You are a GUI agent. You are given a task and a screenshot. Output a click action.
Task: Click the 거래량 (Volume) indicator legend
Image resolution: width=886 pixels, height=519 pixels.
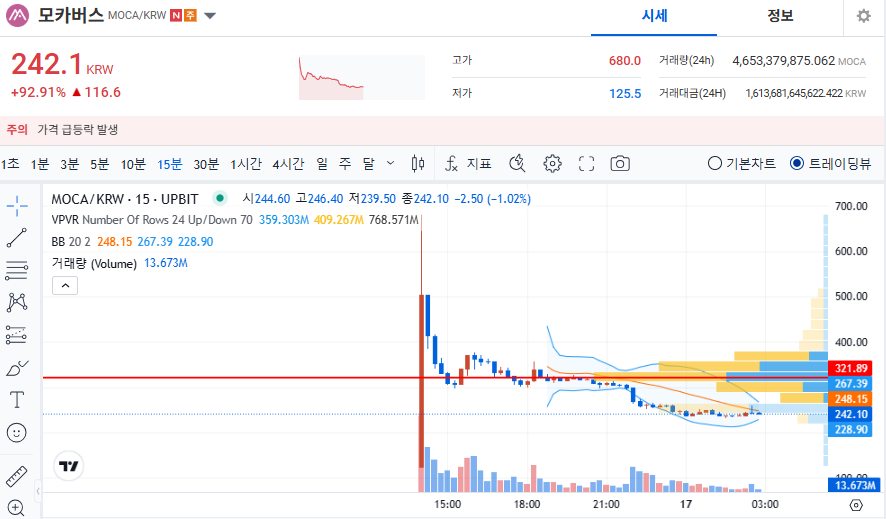pos(119,263)
